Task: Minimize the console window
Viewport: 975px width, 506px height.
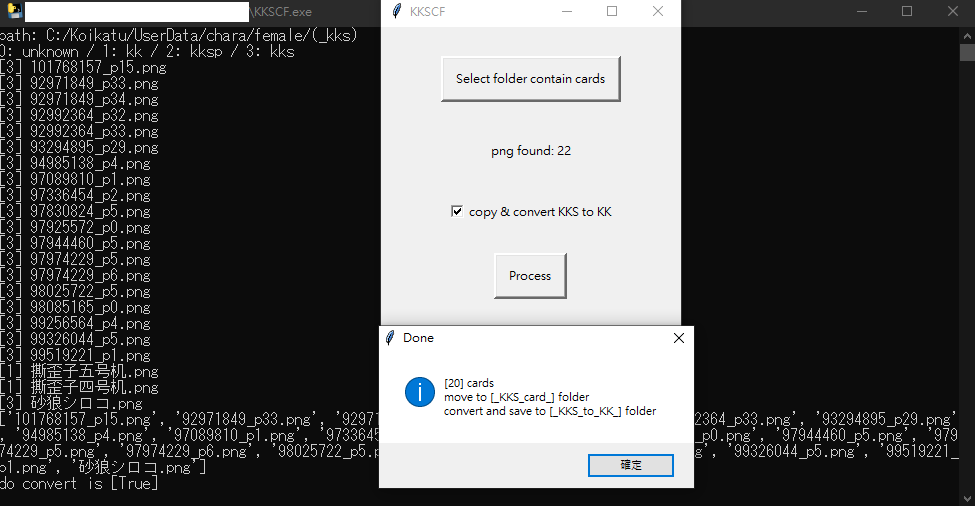Action: click(862, 11)
